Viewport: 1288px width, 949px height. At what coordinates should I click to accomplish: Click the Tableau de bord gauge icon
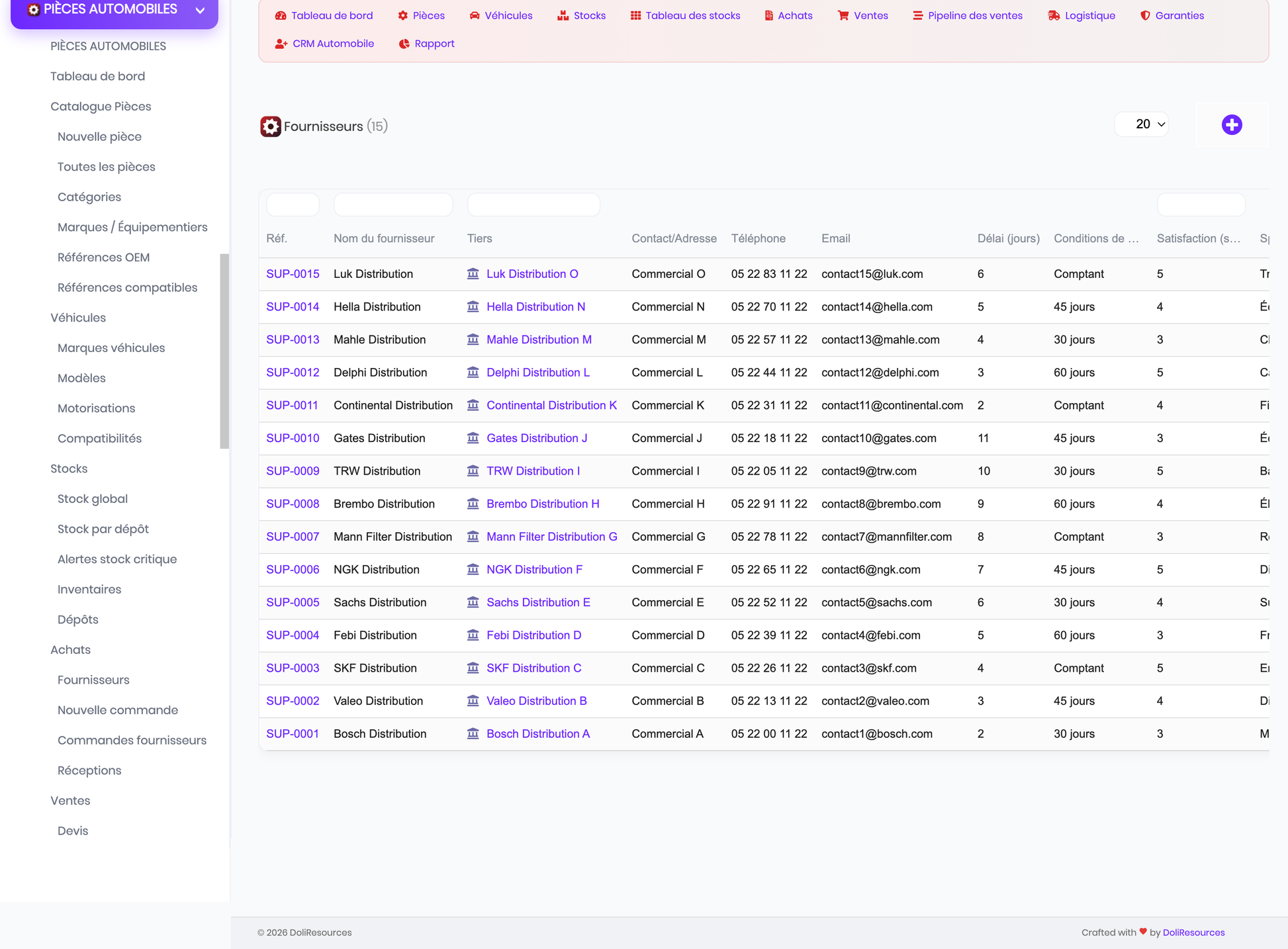point(281,15)
